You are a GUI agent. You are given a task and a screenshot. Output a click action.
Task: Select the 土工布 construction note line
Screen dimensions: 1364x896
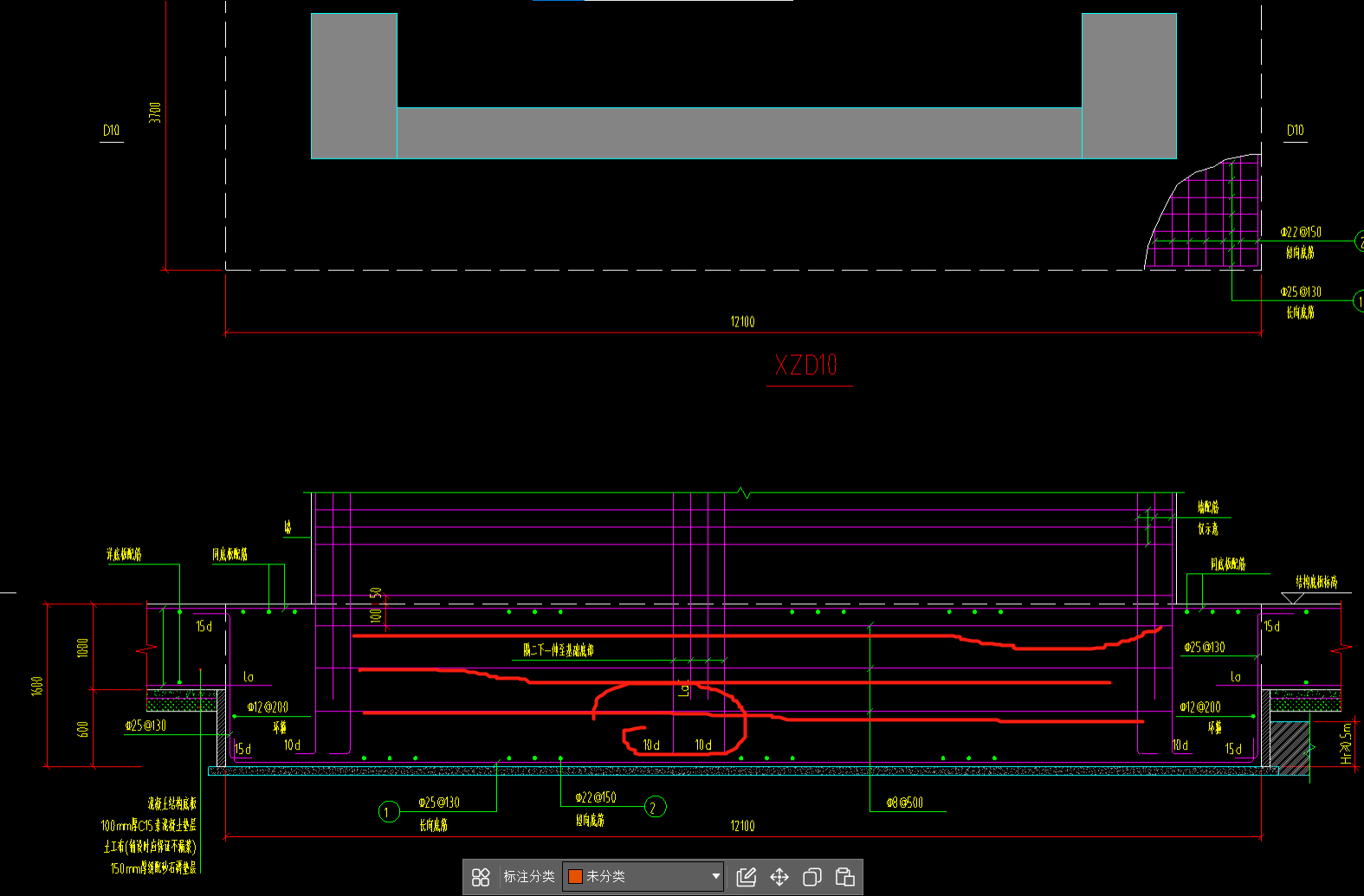click(x=151, y=847)
